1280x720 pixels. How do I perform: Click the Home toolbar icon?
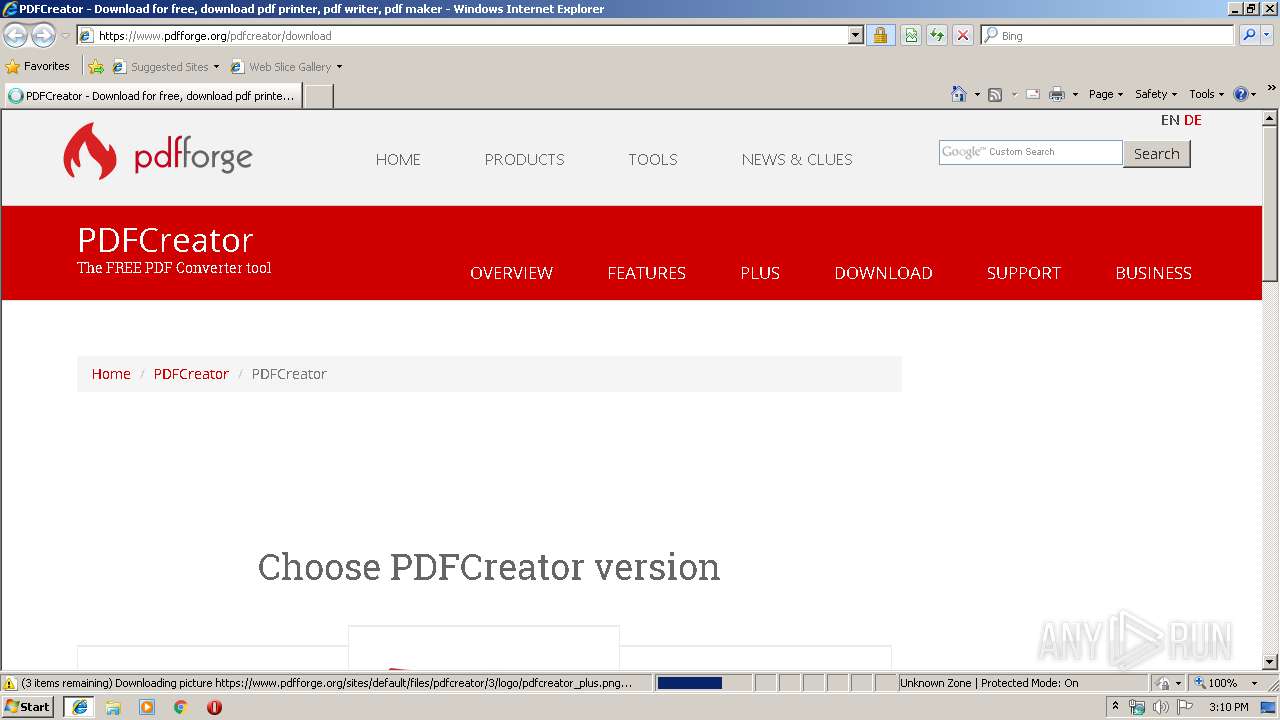959,94
